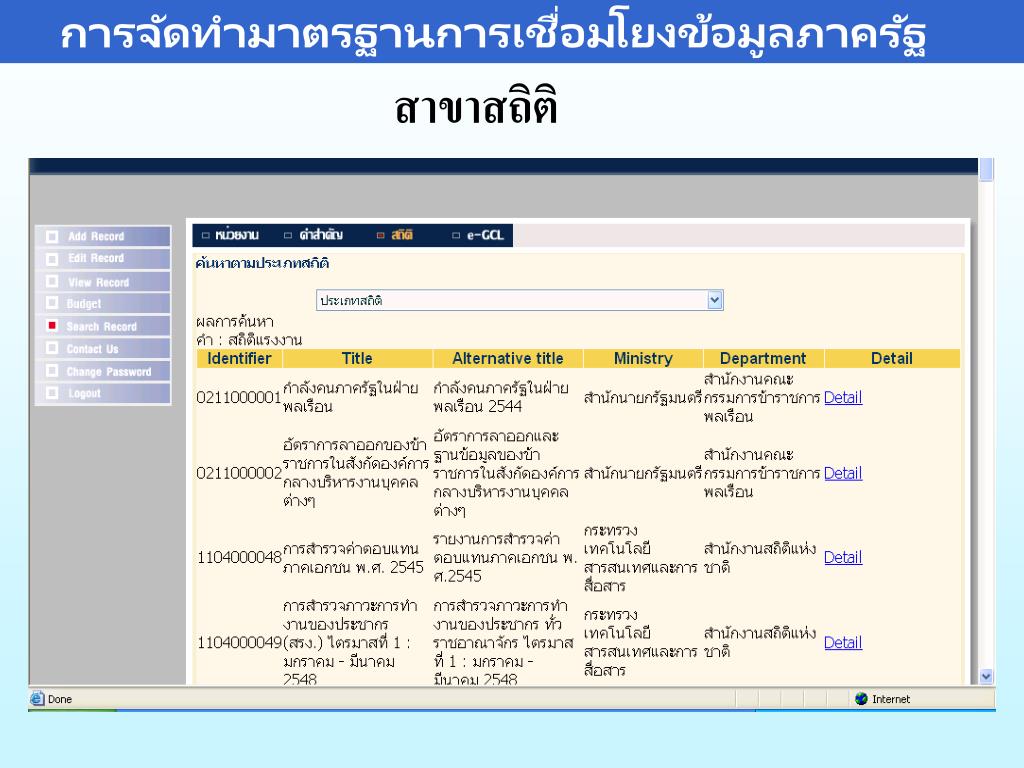The image size is (1024, 768).
Task: Switch to the หน่วยงาน tab
Action: (x=231, y=235)
